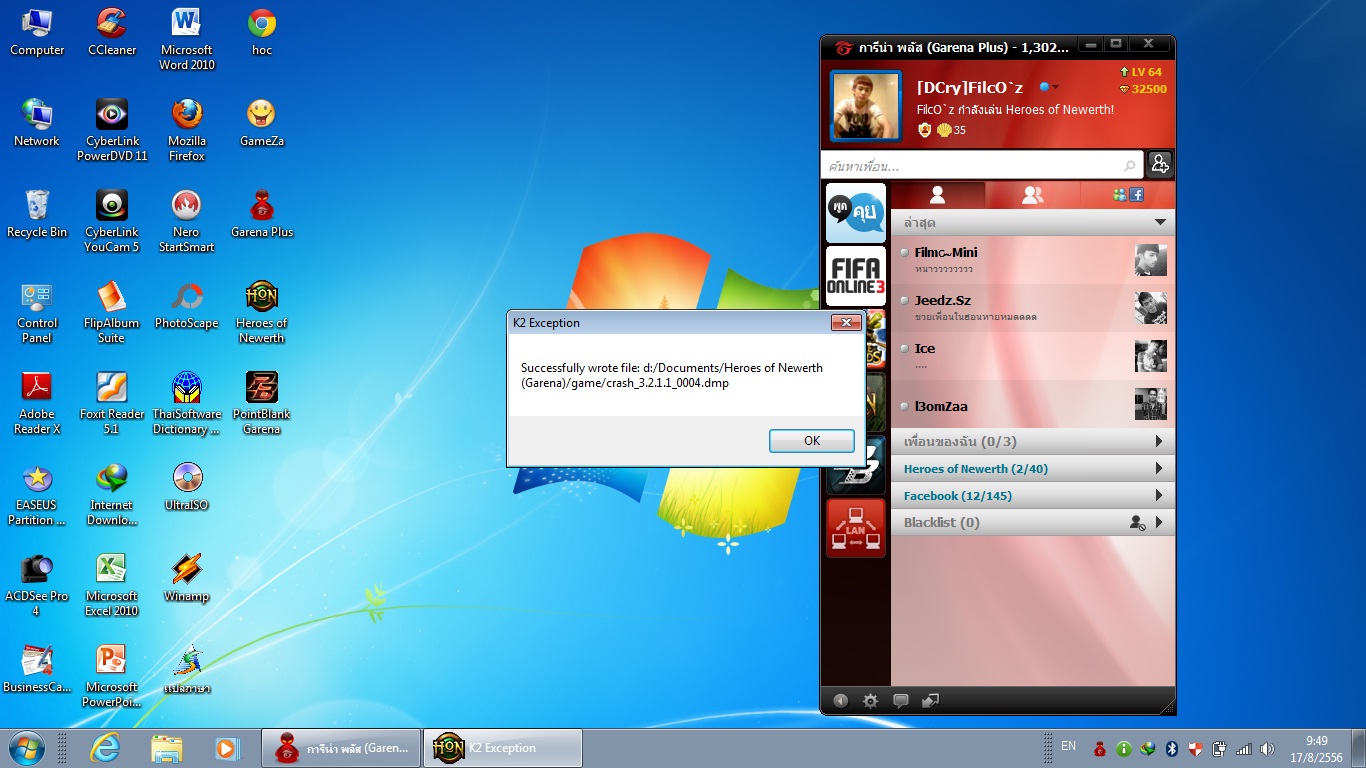This screenshot has height=768, width=1366.
Task: Select the PointBlank Garena desktop icon
Action: click(x=262, y=403)
